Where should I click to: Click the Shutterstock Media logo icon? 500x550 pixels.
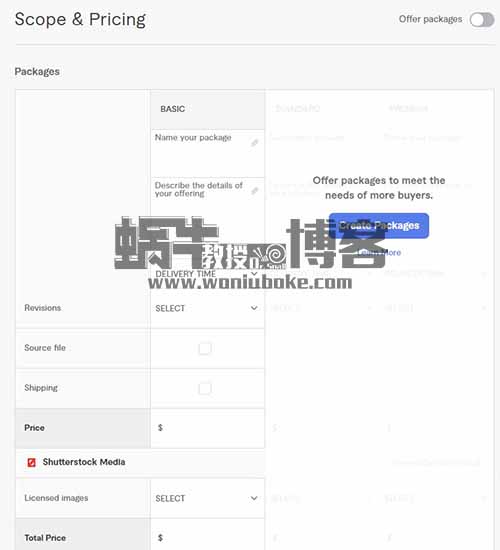tap(32, 462)
